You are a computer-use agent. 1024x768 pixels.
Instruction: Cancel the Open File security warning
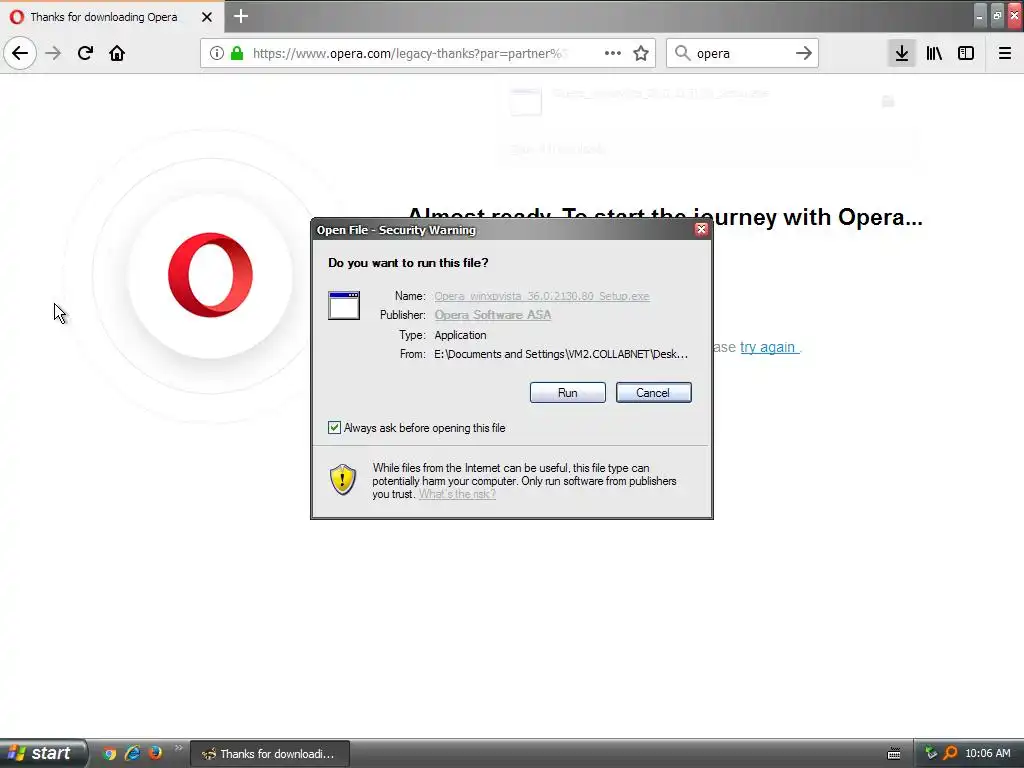pyautogui.click(x=653, y=392)
